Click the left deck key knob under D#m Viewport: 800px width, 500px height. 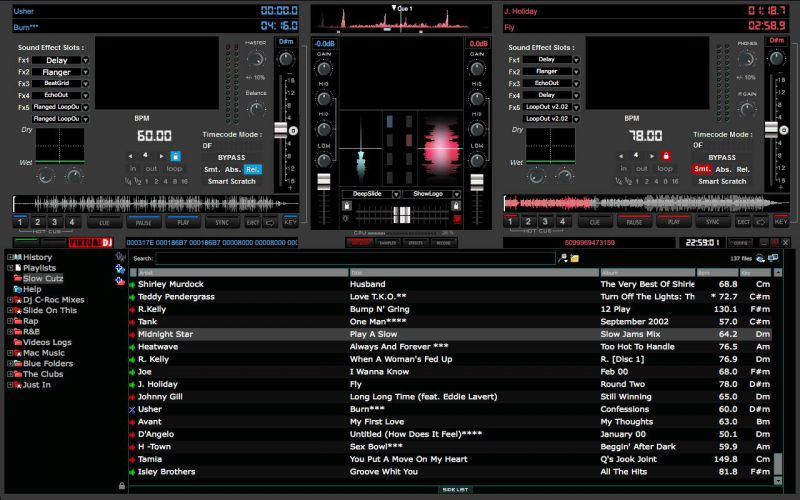pos(286,59)
